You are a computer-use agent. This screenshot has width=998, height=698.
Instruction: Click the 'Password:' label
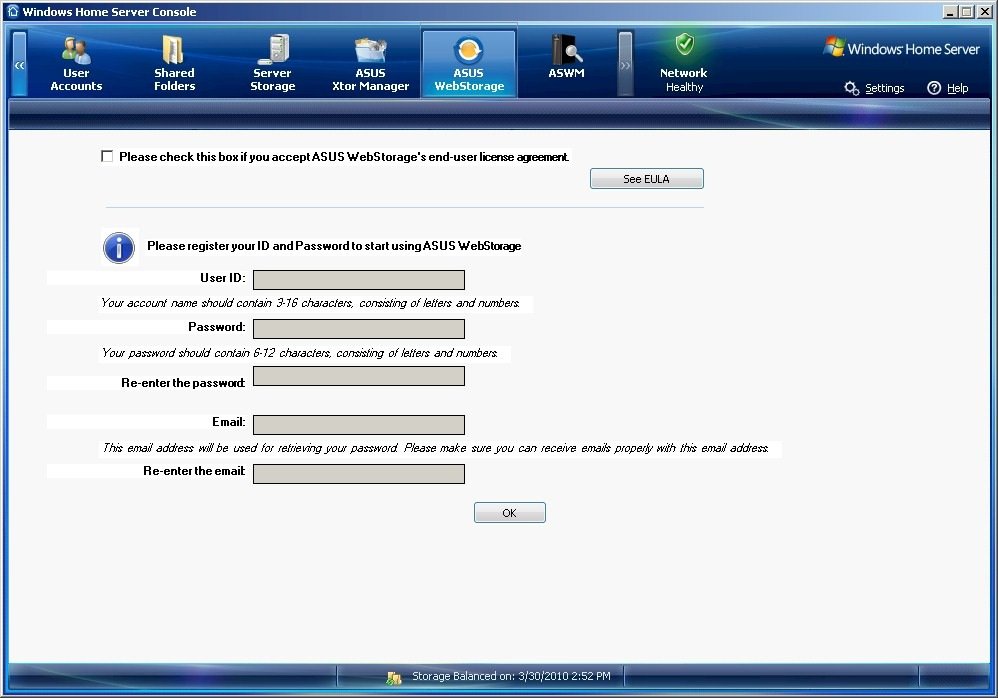pos(216,327)
